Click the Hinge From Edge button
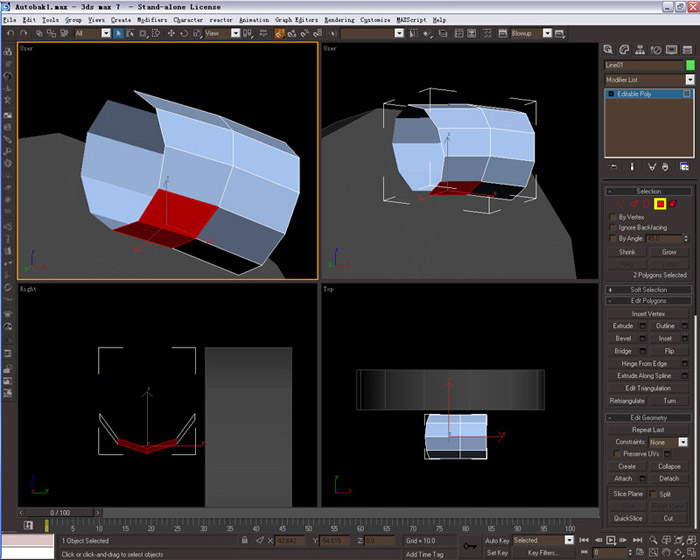 (x=644, y=364)
